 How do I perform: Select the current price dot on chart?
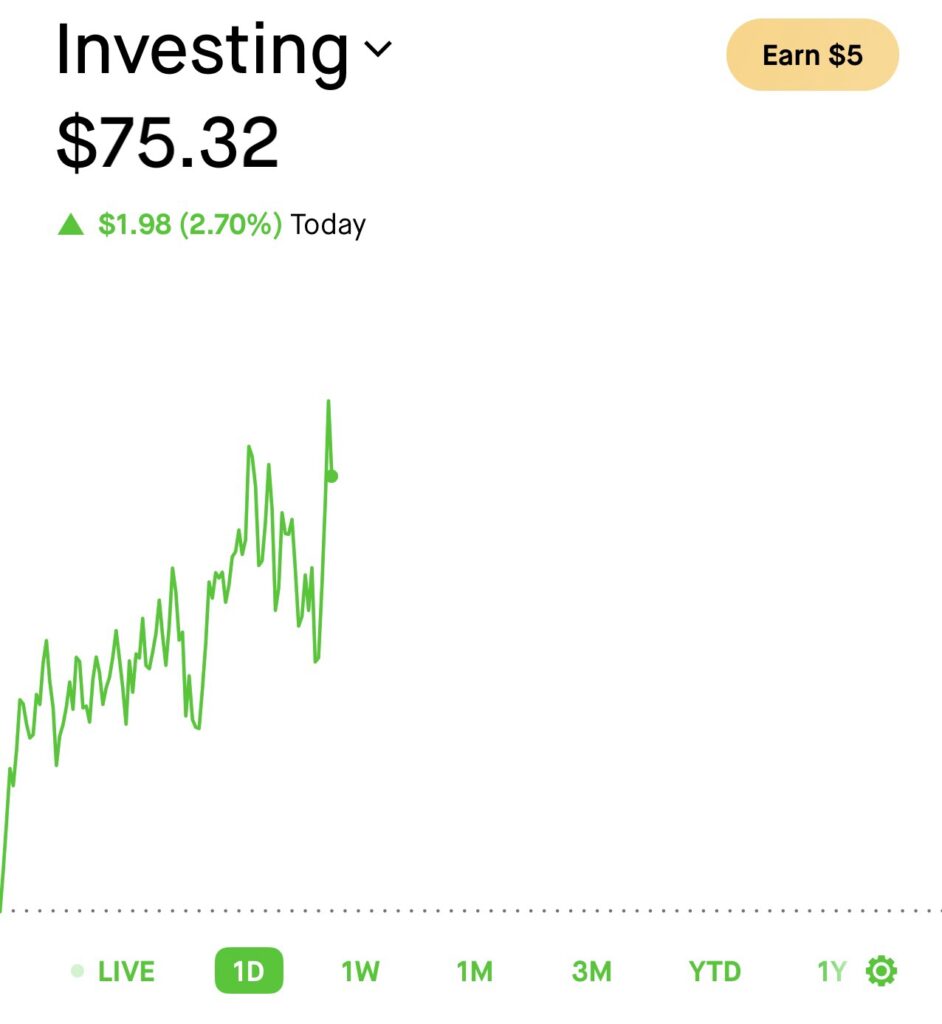332,476
